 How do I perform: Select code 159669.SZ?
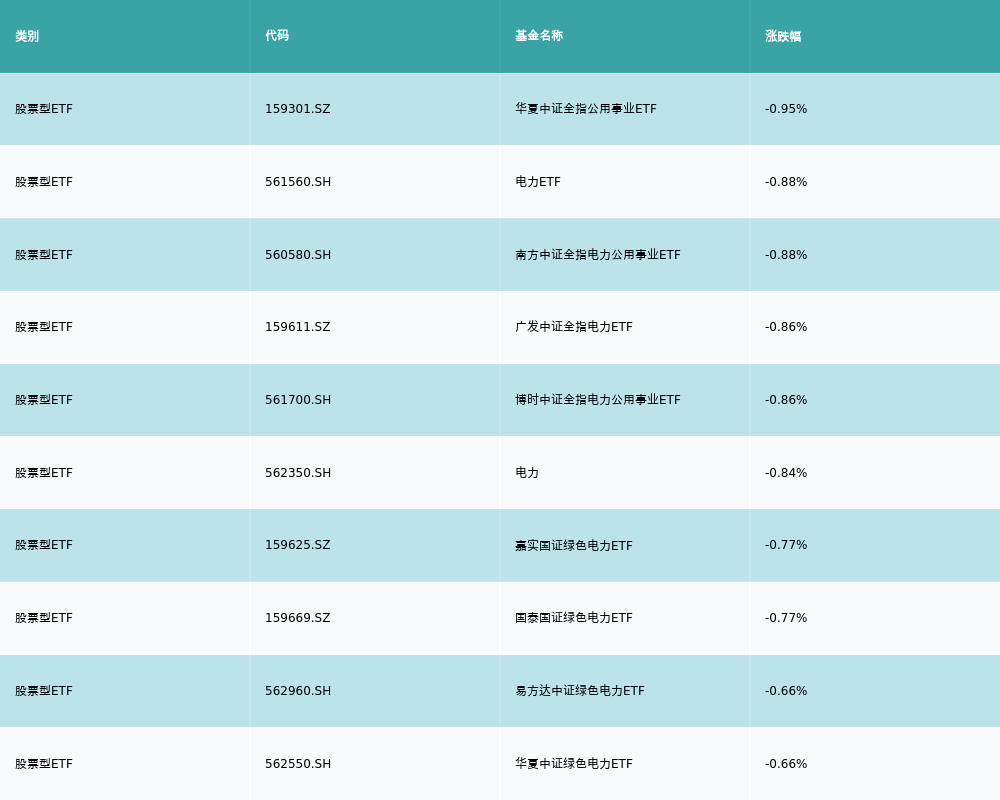point(298,618)
